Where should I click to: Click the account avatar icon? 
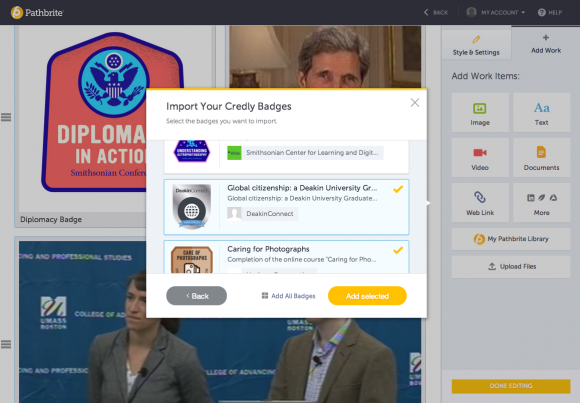pos(471,12)
